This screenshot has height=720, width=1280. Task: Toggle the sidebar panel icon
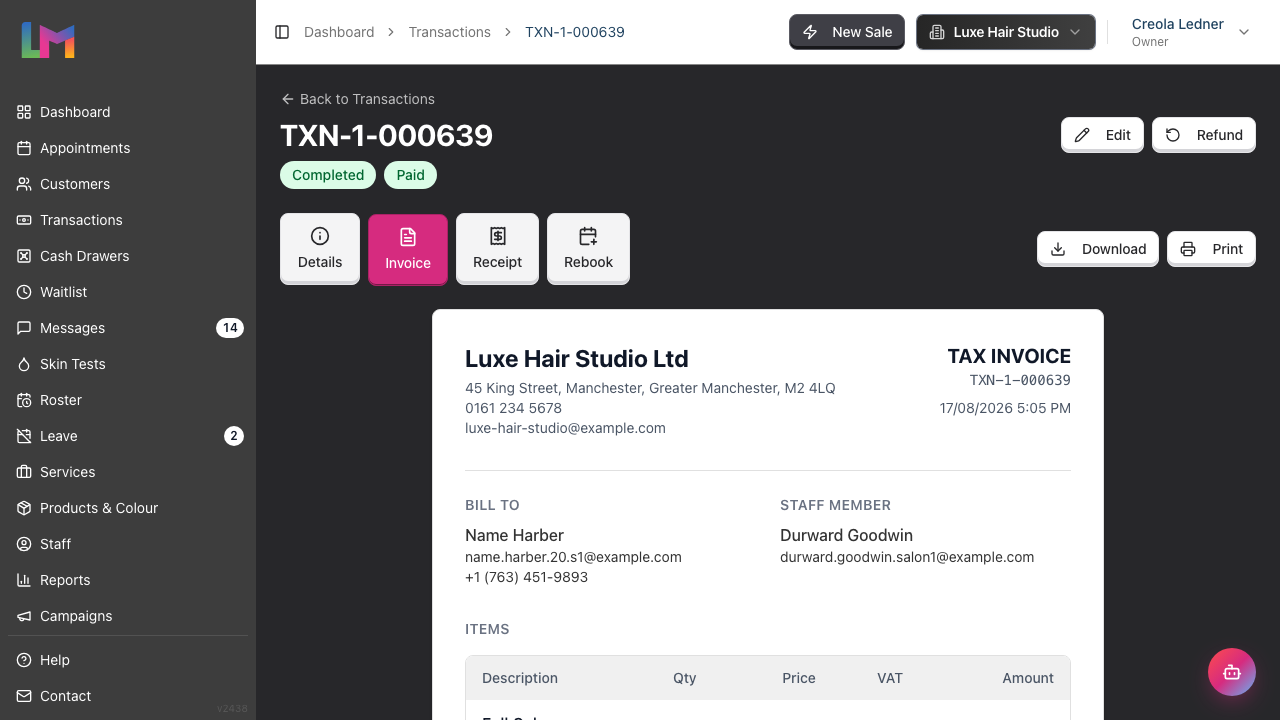pos(282,32)
